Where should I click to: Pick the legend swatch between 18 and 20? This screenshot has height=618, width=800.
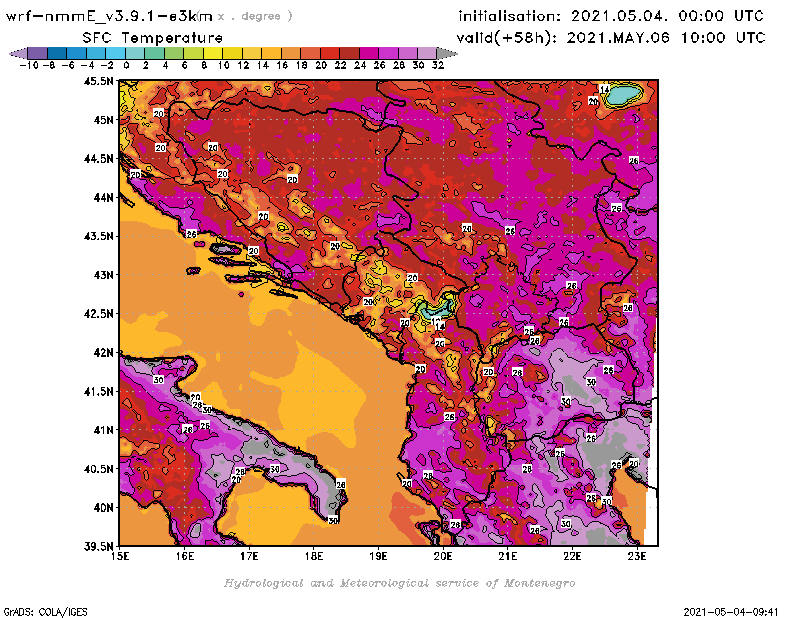coord(310,53)
